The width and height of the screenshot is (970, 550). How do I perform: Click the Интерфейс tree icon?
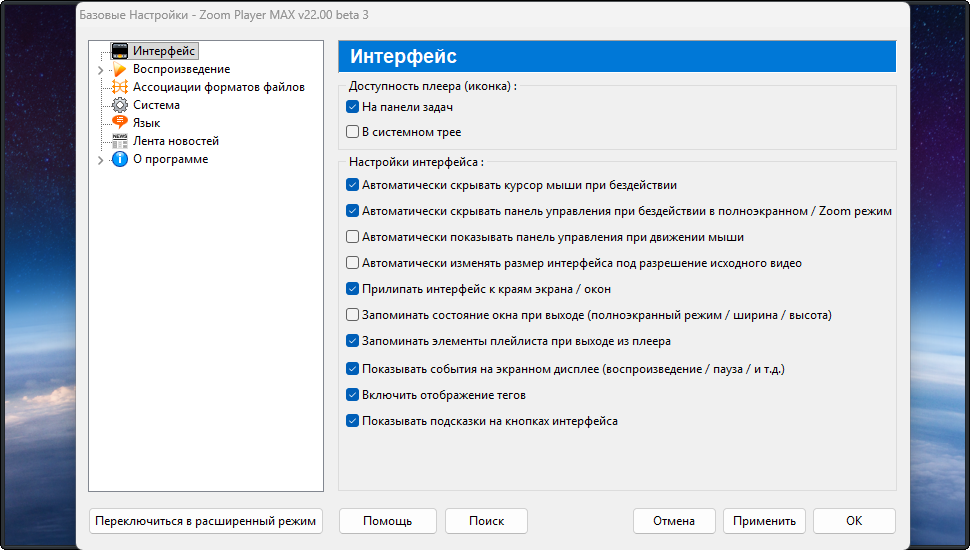(120, 51)
